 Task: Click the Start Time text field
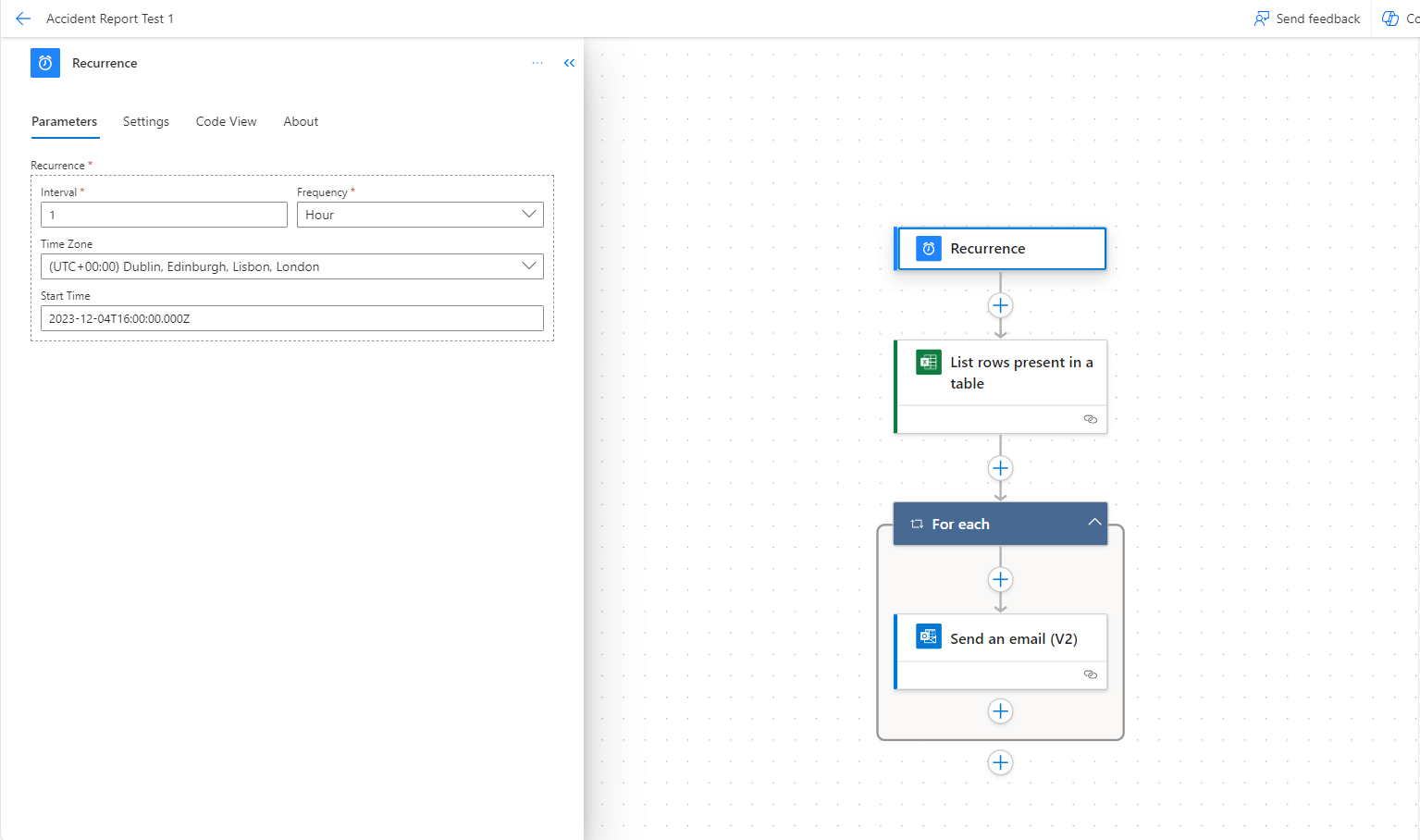pos(291,318)
